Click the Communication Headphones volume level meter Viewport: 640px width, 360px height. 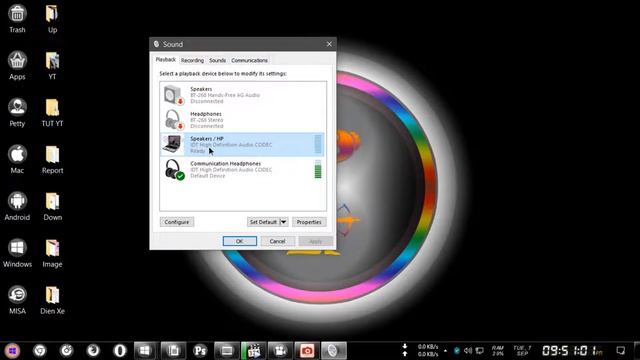[x=318, y=169]
